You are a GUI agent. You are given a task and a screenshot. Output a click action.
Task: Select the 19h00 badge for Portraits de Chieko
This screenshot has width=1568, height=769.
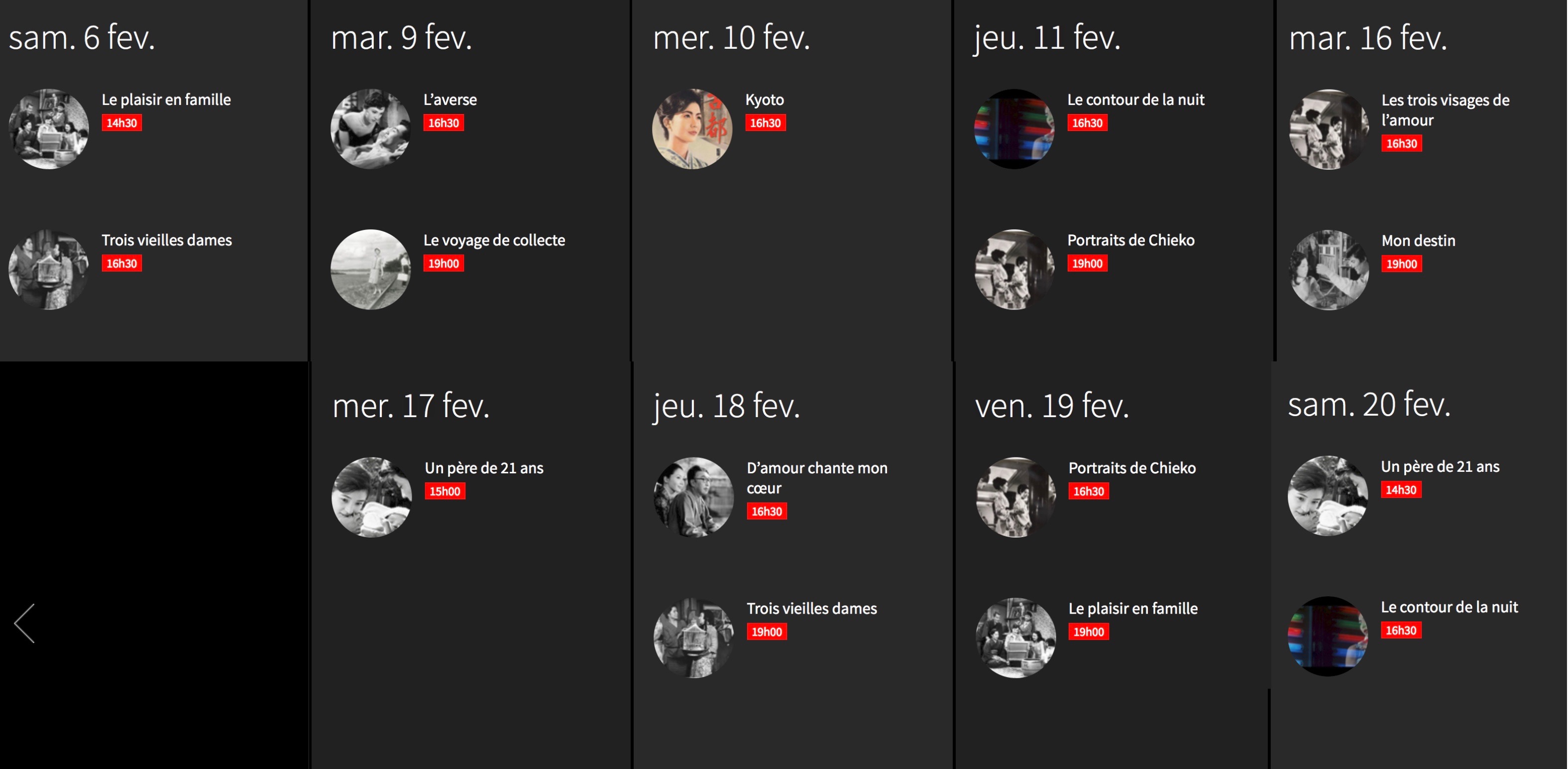[1087, 264]
